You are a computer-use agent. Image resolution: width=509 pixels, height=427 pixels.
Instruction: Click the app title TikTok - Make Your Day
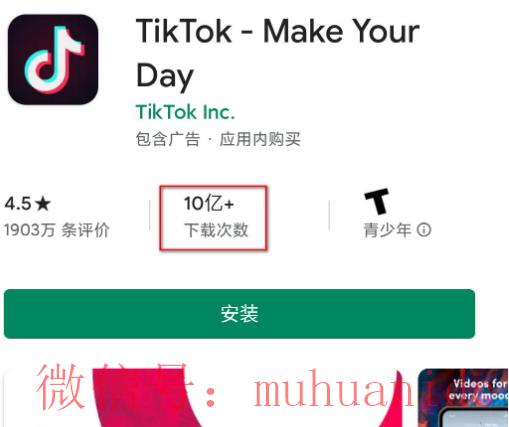point(278,53)
